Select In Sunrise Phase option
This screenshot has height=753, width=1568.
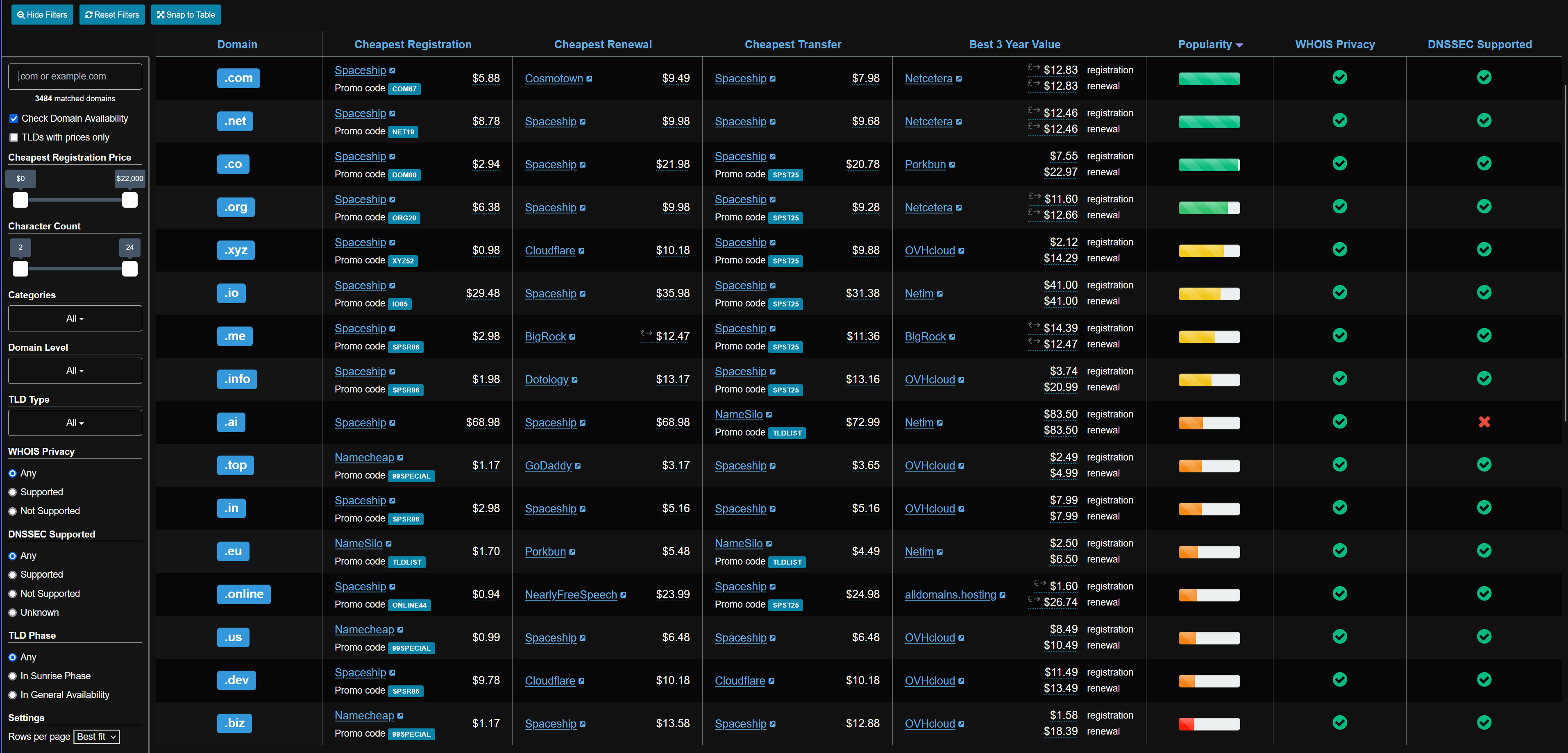pos(12,676)
